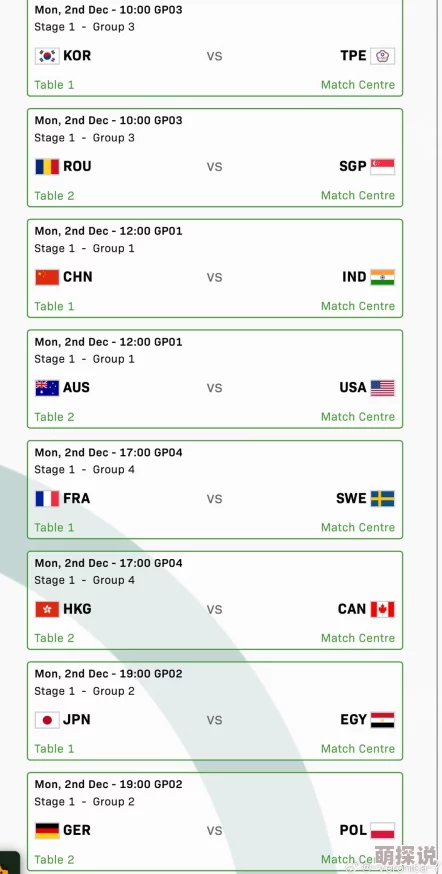Screen dimensions: 442x874
Task: Click the Germany flag icon
Action: point(47,831)
